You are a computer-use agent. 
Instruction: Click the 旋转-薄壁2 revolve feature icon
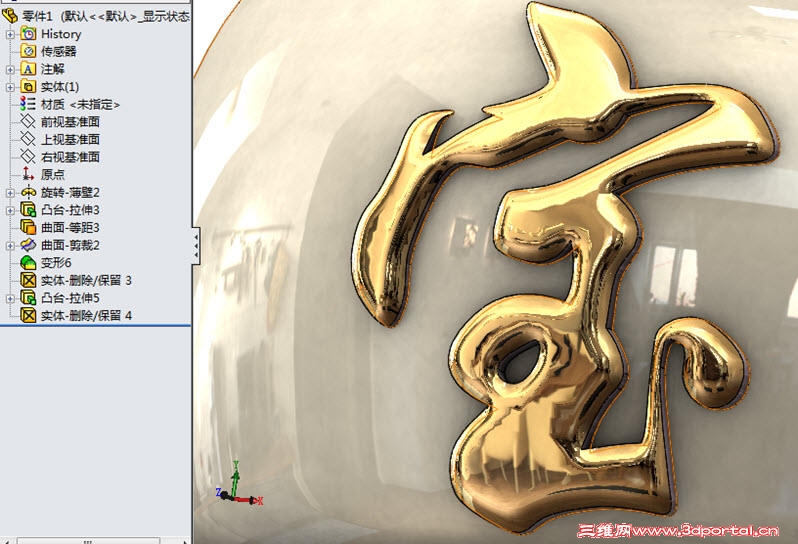click(28, 192)
